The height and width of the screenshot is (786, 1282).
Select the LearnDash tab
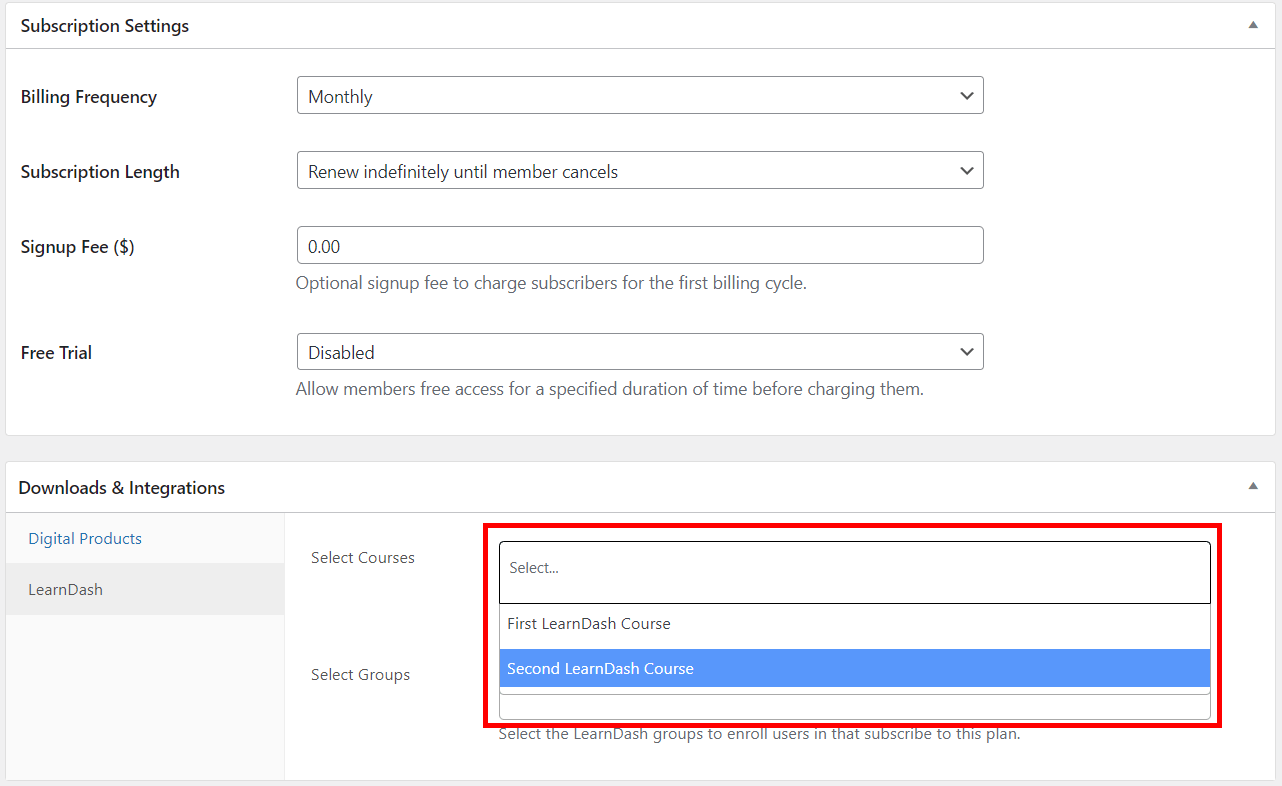(x=145, y=589)
